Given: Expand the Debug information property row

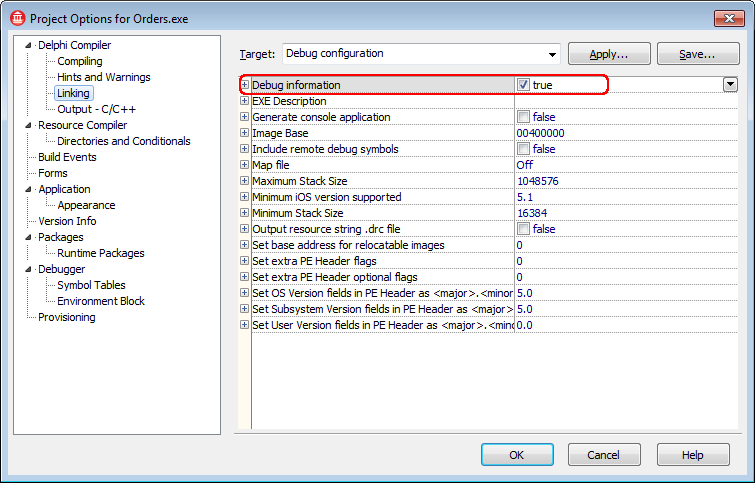Looking at the screenshot, I should pos(245,85).
